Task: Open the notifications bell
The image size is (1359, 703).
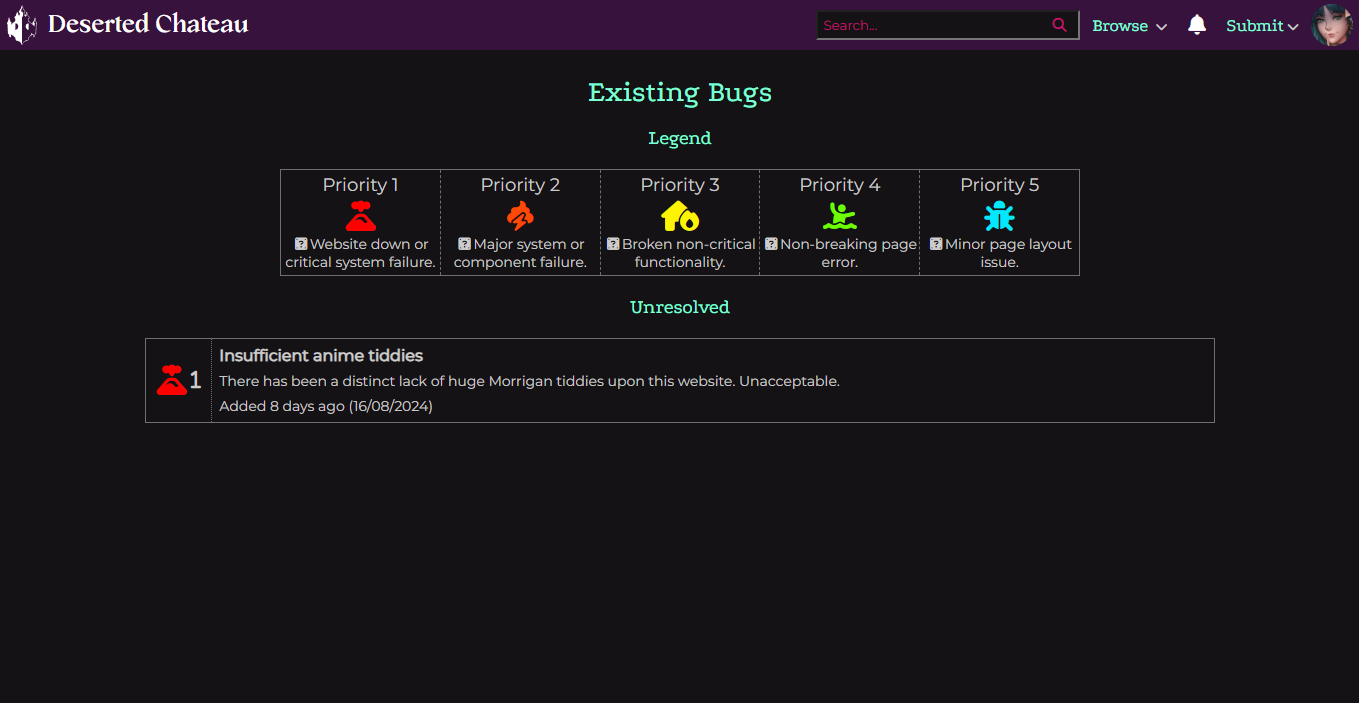Action: pos(1196,25)
